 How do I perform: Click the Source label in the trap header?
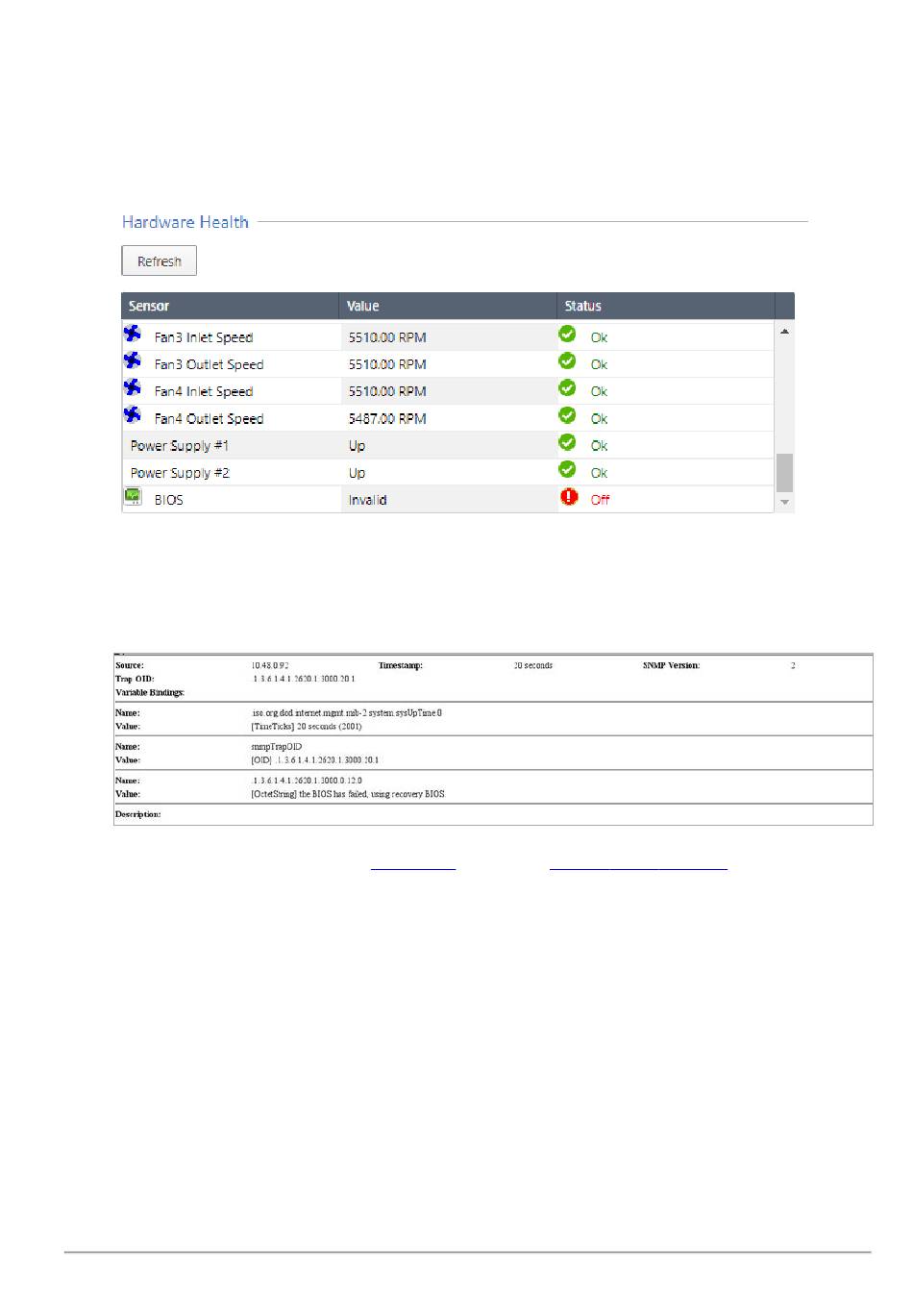(x=130, y=665)
